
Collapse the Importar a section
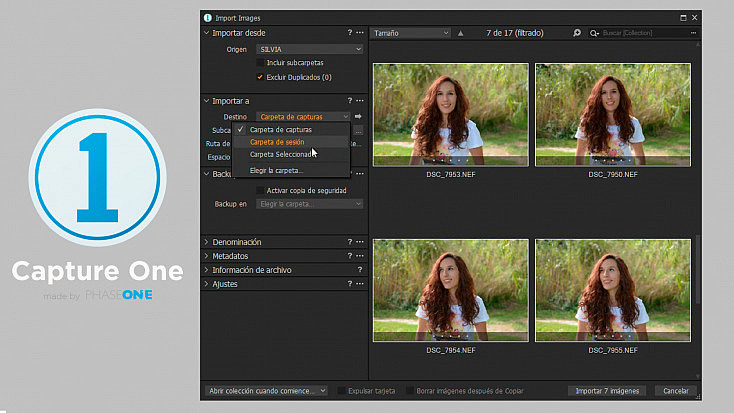[206, 101]
